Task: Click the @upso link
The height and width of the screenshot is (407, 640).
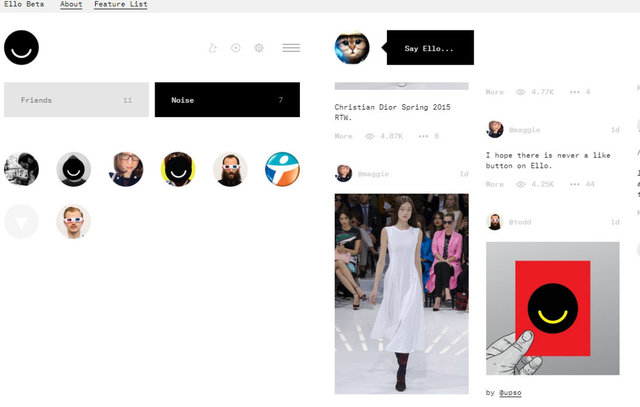Action: click(510, 392)
